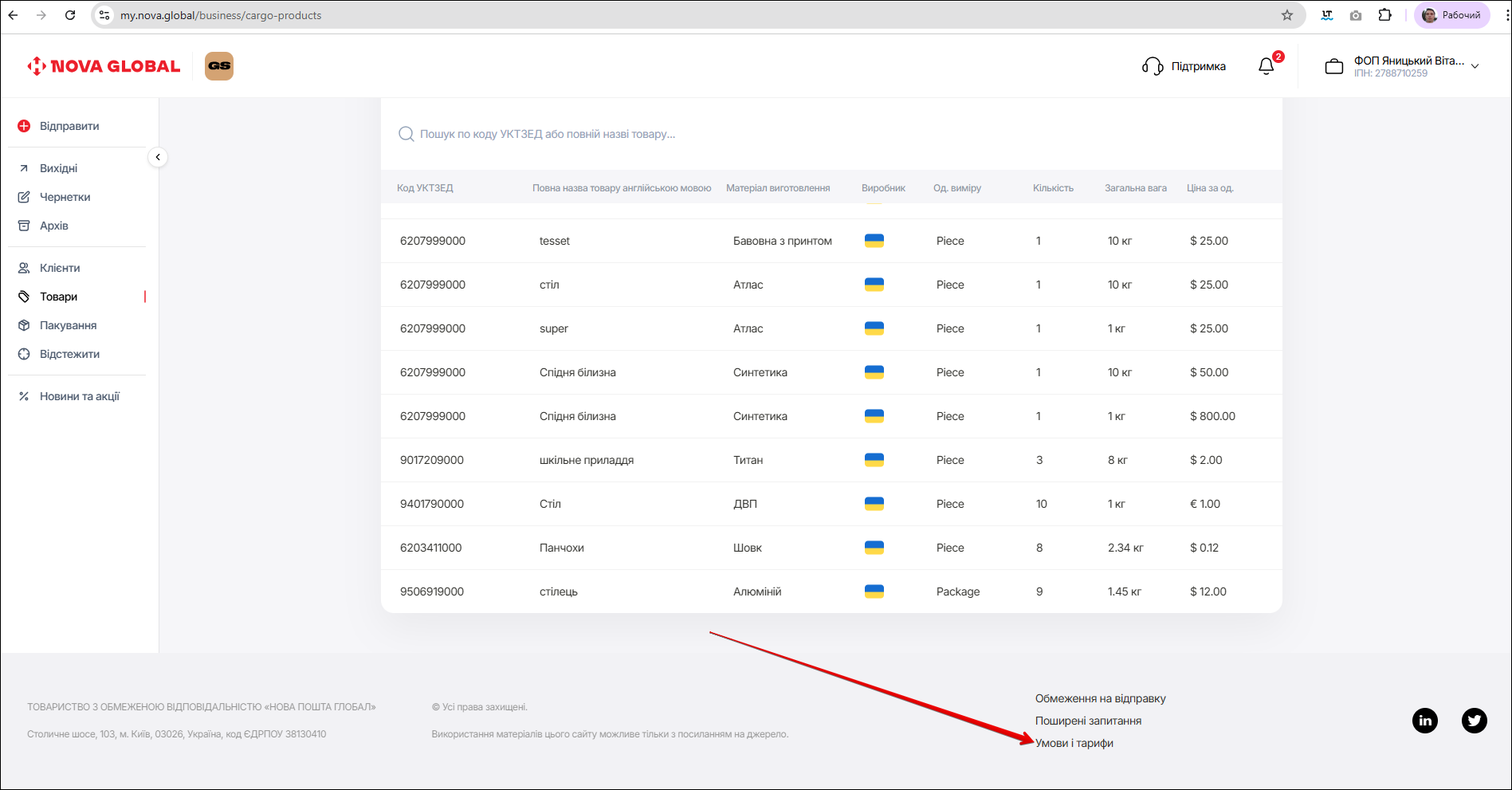The height and width of the screenshot is (790, 1512).
Task: Click the search magnifier icon
Action: pyautogui.click(x=406, y=134)
